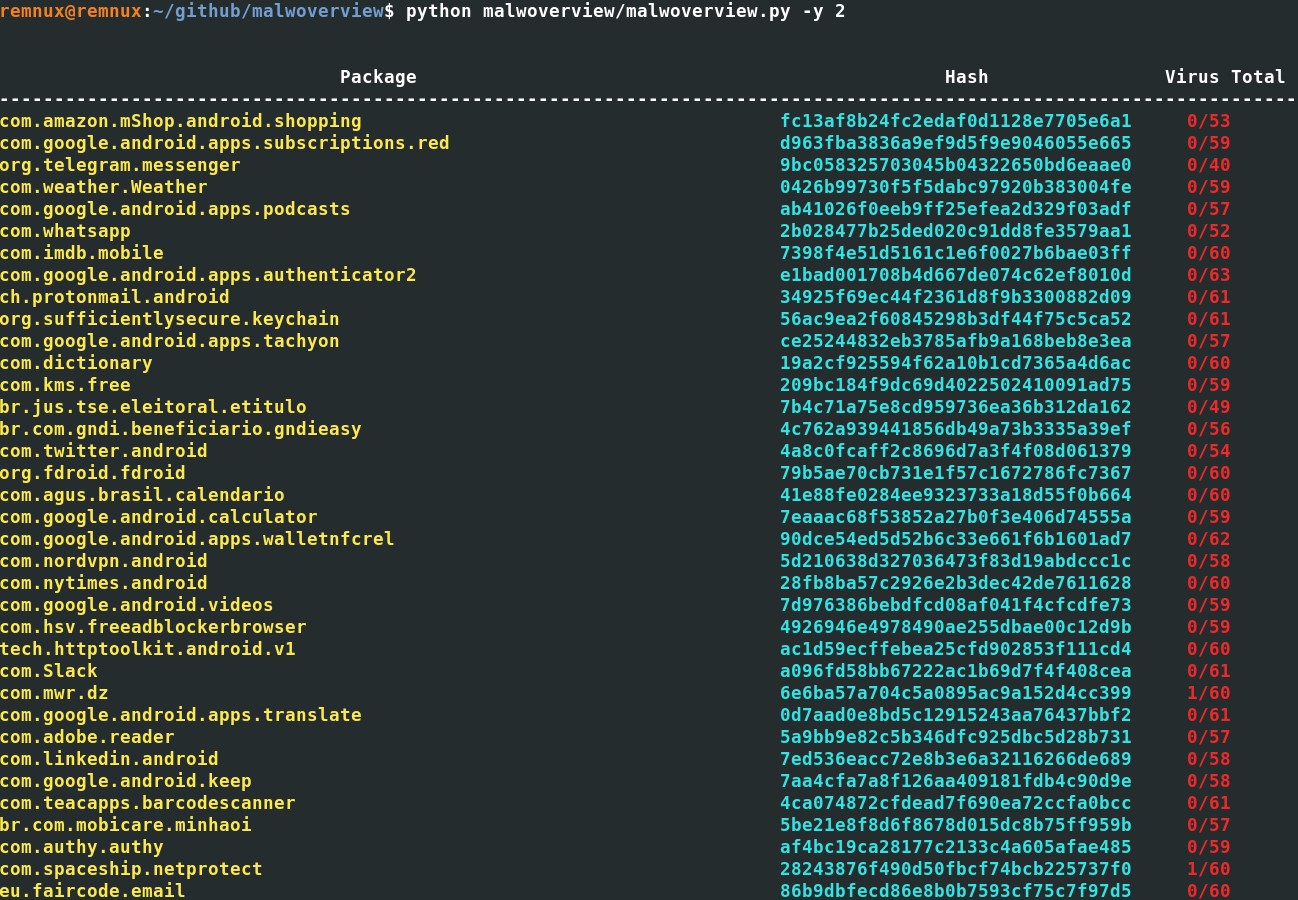Click the 1/60 score for com.mwr.dz

[1208, 693]
